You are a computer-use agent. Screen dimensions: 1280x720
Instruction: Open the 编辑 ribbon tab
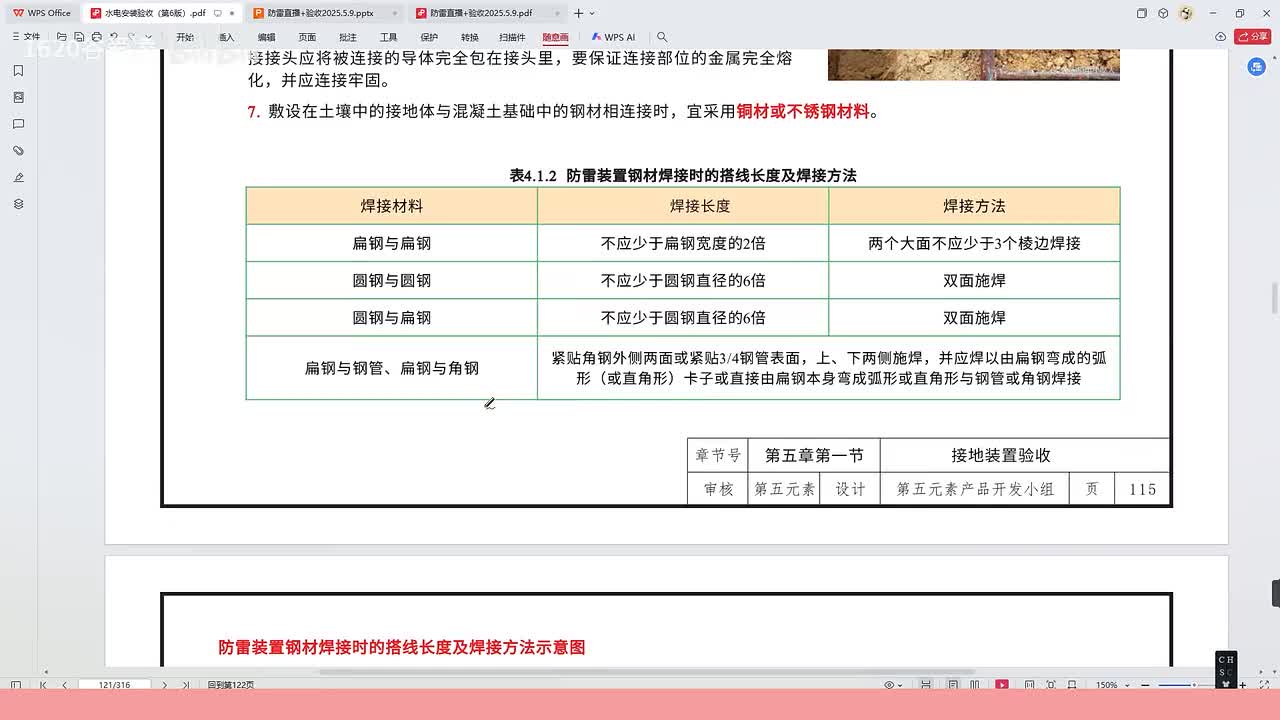(x=266, y=37)
